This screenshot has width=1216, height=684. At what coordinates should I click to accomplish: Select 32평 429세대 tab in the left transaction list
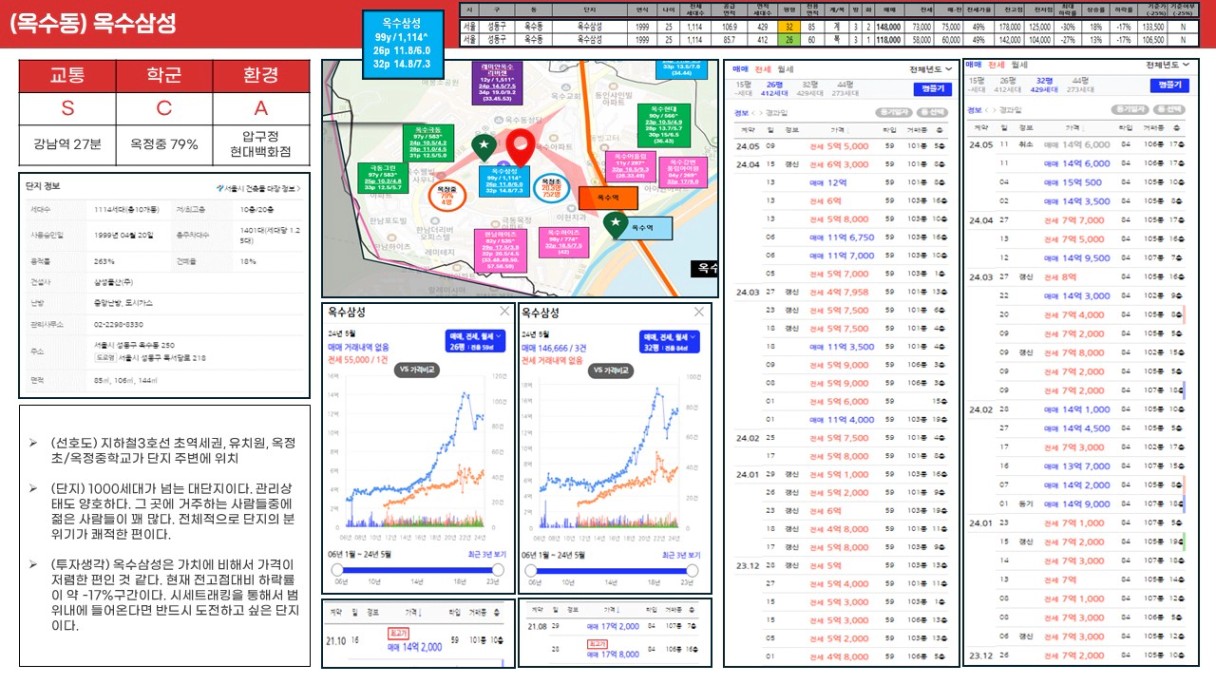809,88
